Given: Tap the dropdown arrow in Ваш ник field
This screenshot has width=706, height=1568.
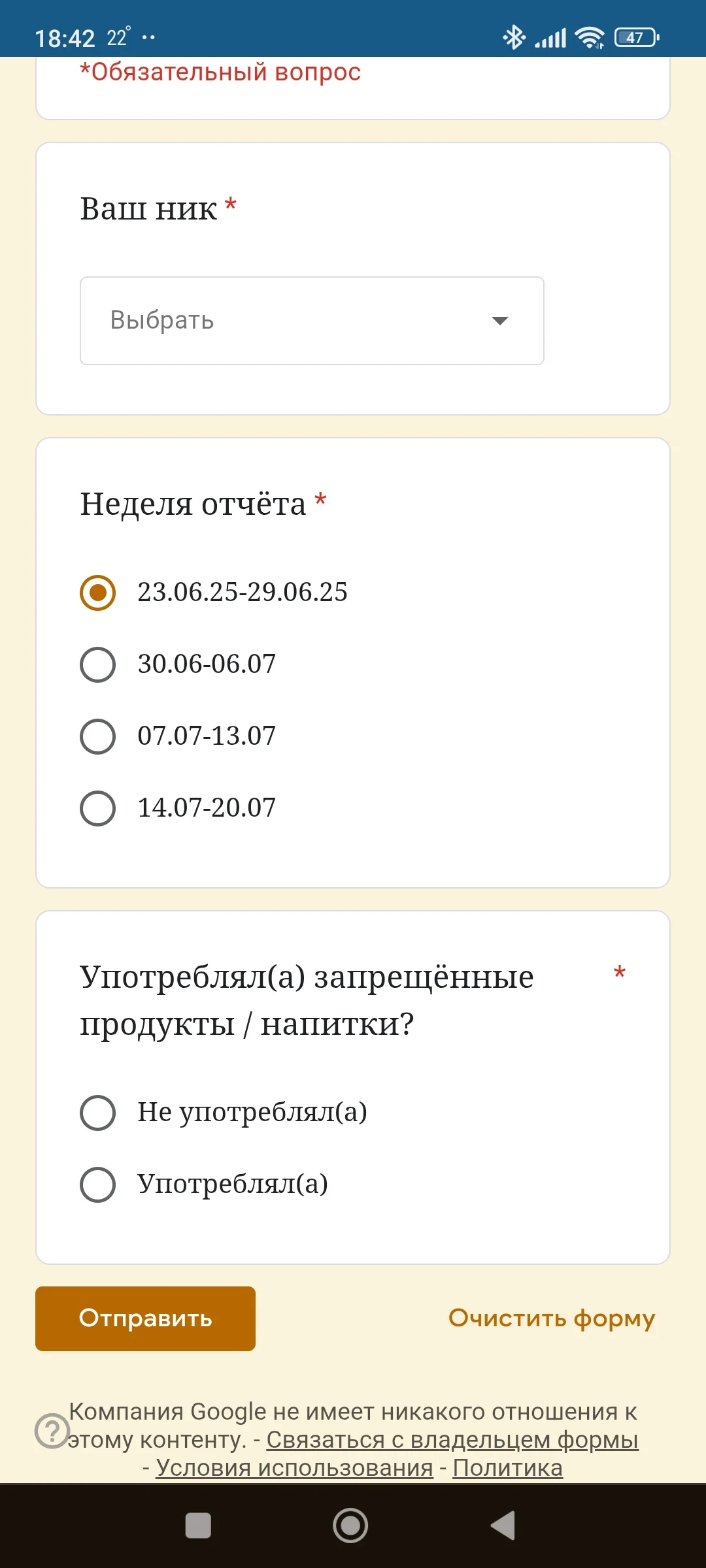Looking at the screenshot, I should click(x=499, y=320).
